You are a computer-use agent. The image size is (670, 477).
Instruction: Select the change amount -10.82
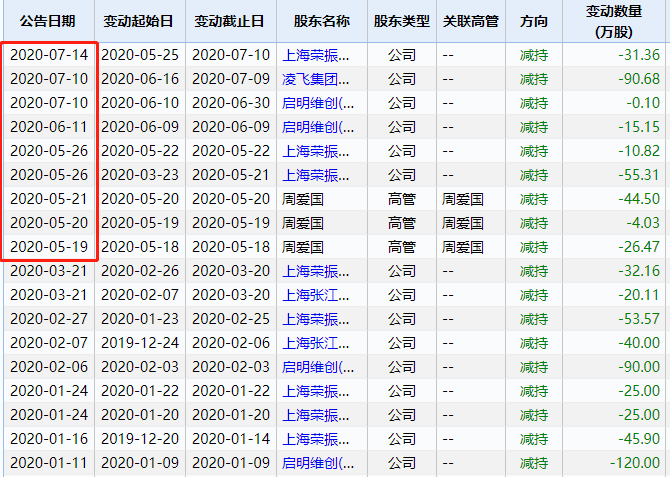coord(639,150)
